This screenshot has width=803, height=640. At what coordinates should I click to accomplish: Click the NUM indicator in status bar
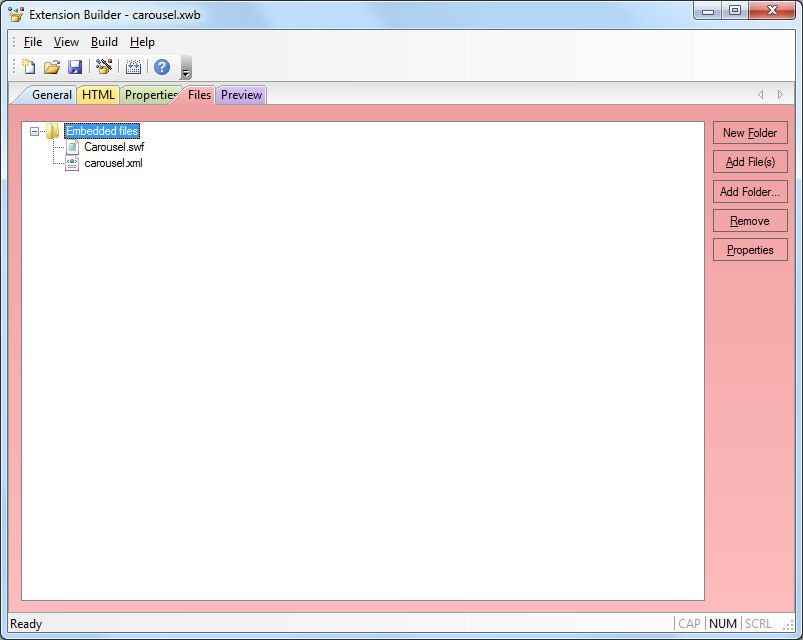[x=723, y=624]
